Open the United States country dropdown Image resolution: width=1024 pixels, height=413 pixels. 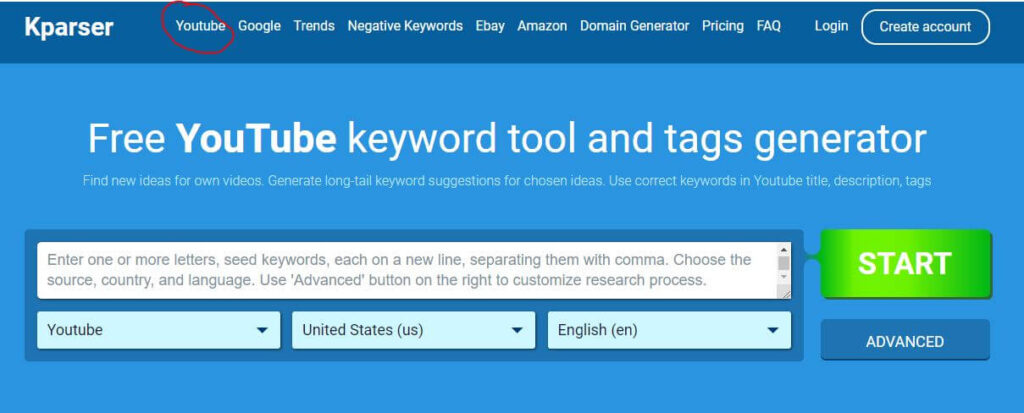[413, 330]
